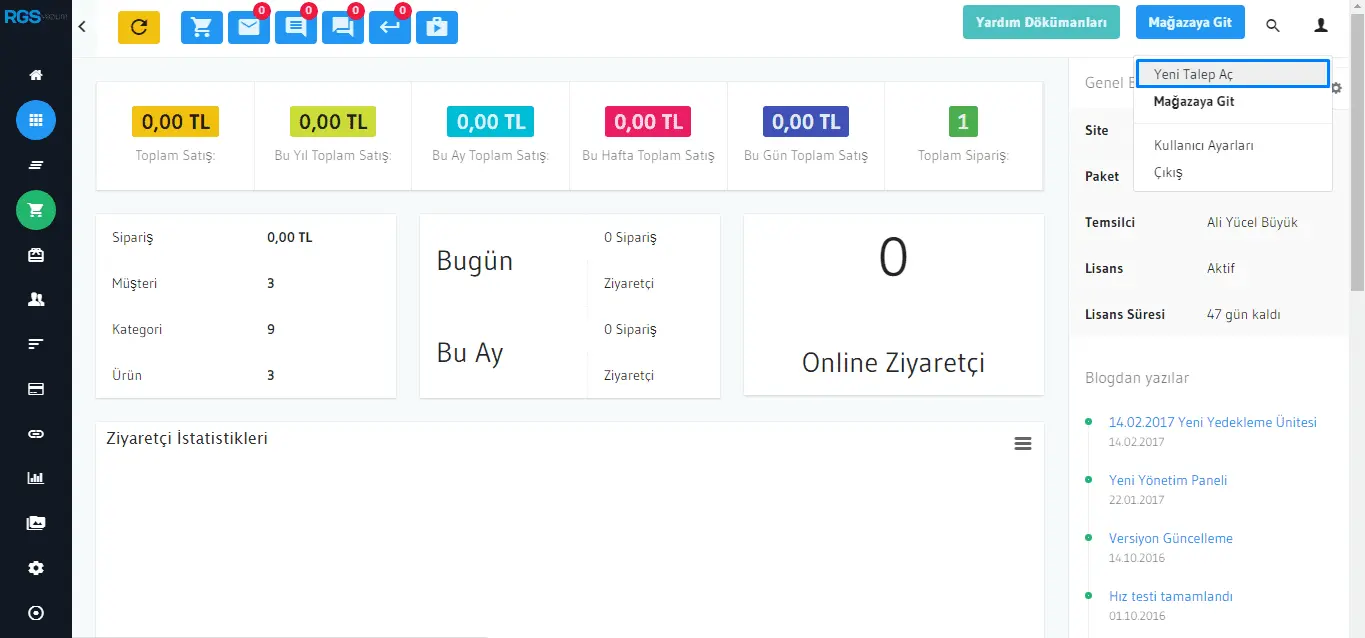Toggle the user profile dropdown icon
This screenshot has width=1365, height=638.
pyautogui.click(x=1321, y=26)
